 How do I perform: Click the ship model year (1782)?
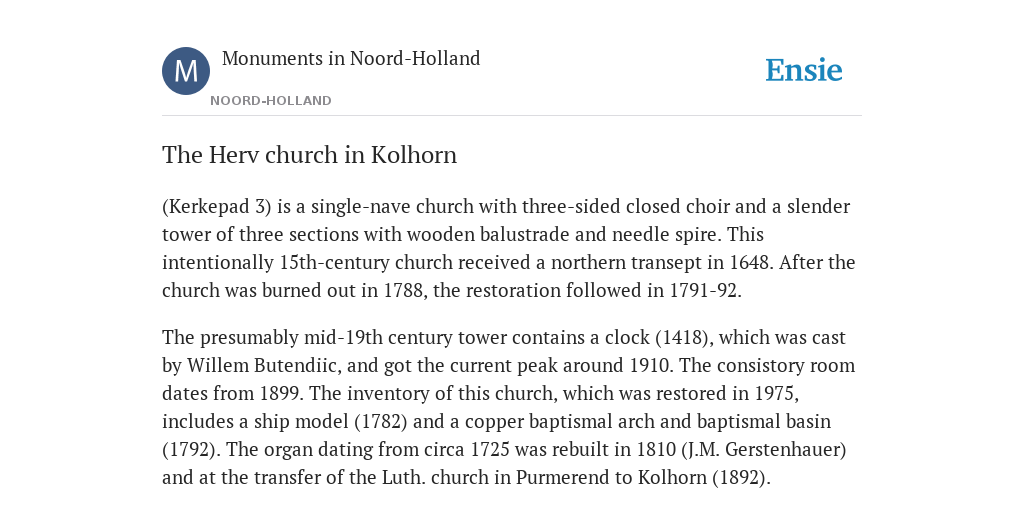381,421
